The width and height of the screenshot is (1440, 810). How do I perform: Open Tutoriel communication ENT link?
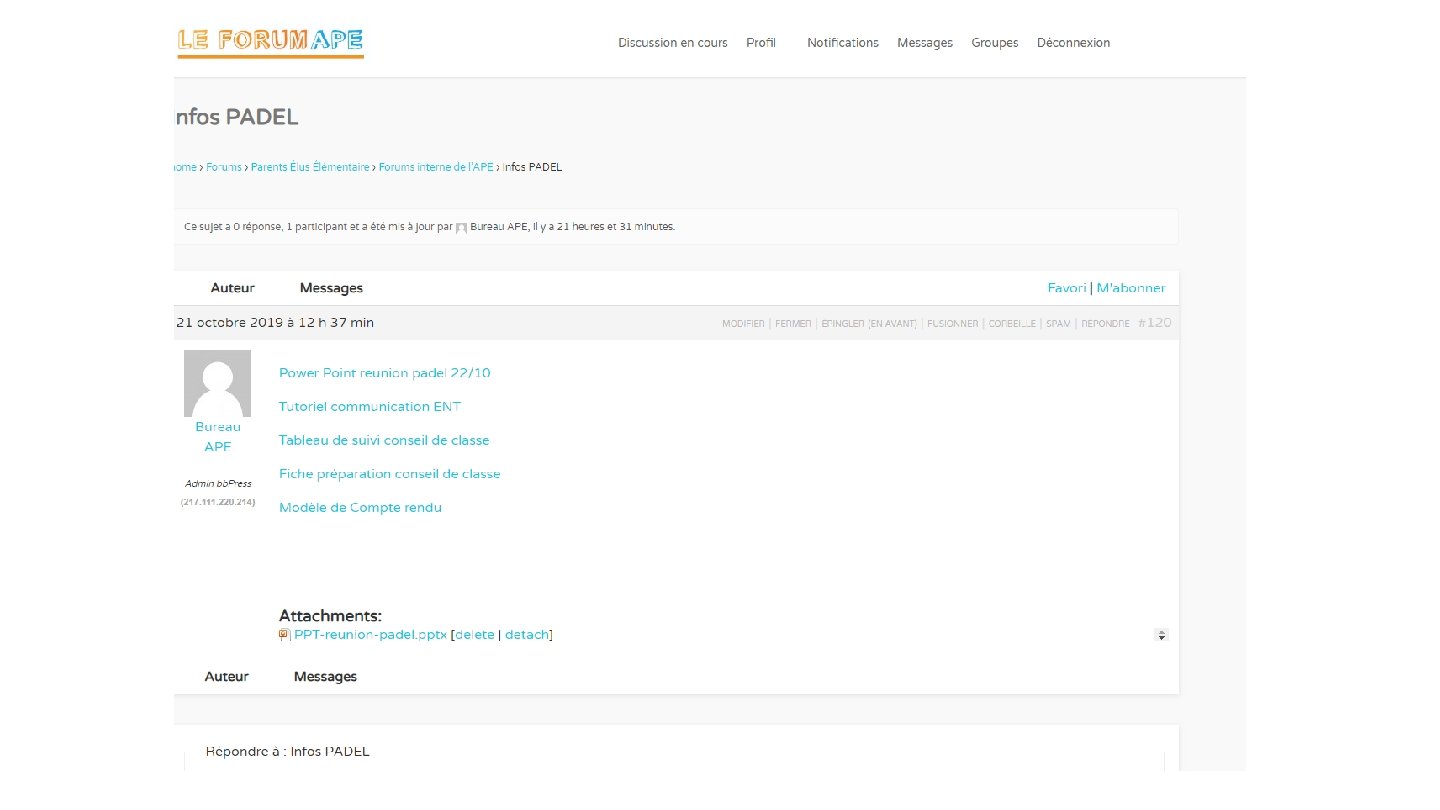370,407
